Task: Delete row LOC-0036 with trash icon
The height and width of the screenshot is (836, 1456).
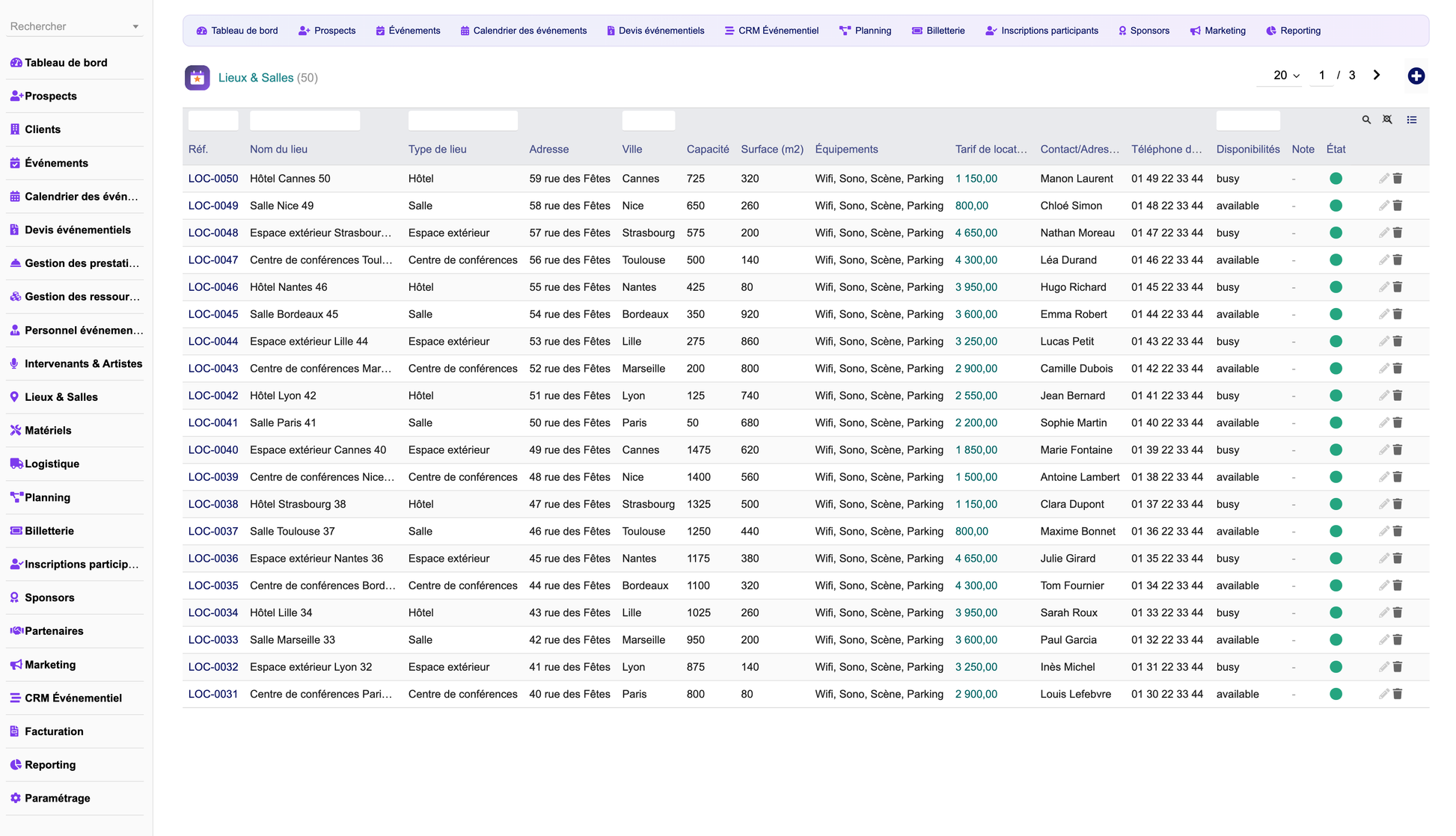Action: click(1398, 558)
